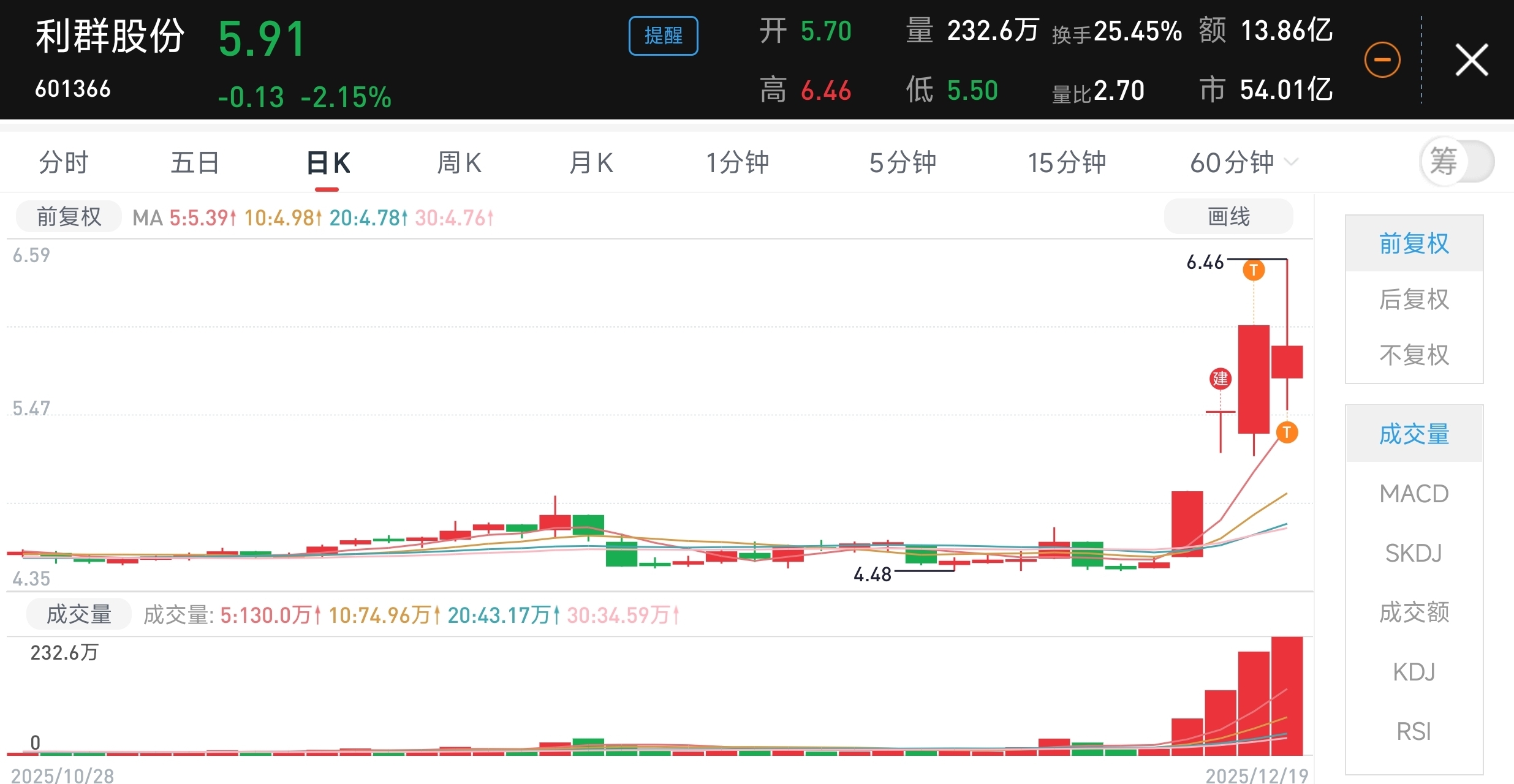Close the stock chart with X icon
1514x784 pixels.
coord(1471,60)
